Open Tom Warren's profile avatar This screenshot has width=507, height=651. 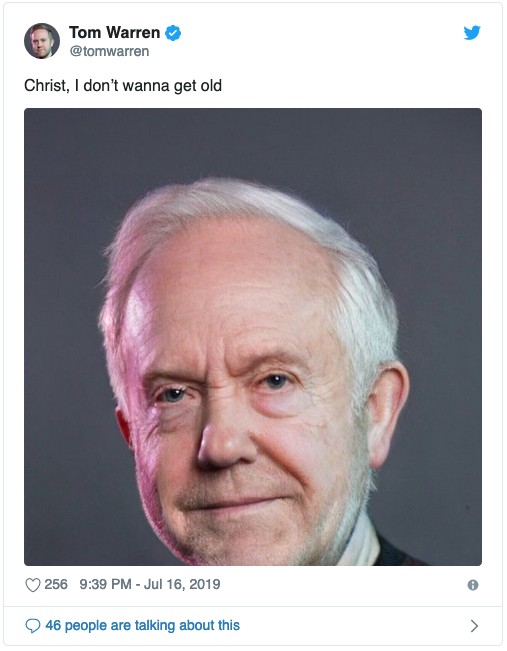(42, 41)
